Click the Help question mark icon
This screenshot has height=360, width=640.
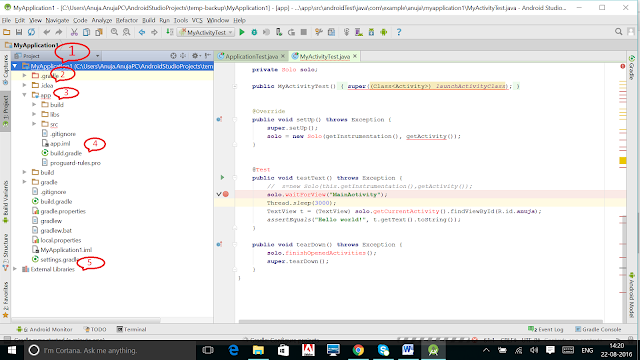[399, 32]
